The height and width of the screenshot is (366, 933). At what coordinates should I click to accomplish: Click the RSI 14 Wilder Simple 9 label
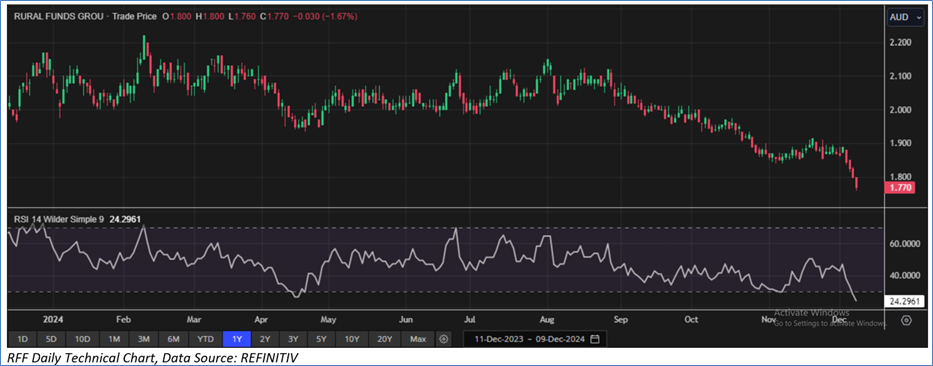point(60,219)
